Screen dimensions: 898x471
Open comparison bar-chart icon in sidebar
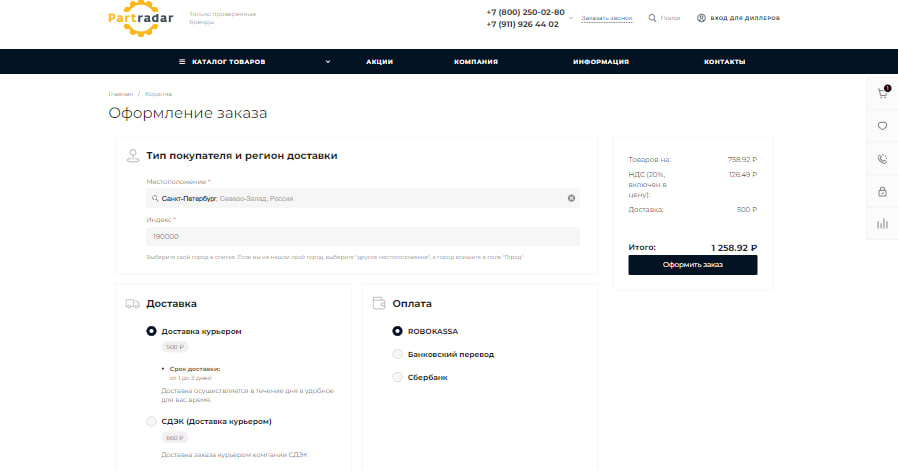tap(883, 224)
